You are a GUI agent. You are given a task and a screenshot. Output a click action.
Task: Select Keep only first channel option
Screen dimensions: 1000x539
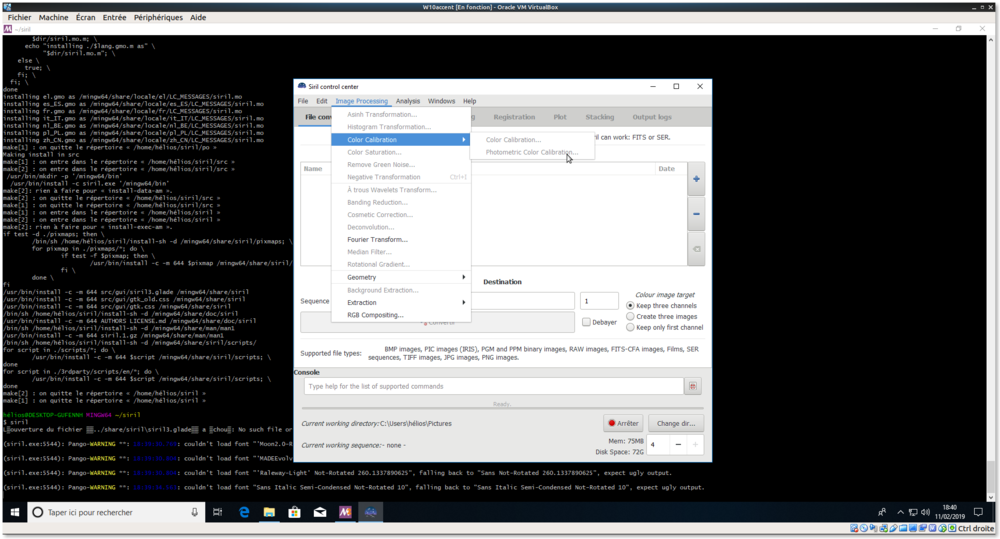coord(630,327)
